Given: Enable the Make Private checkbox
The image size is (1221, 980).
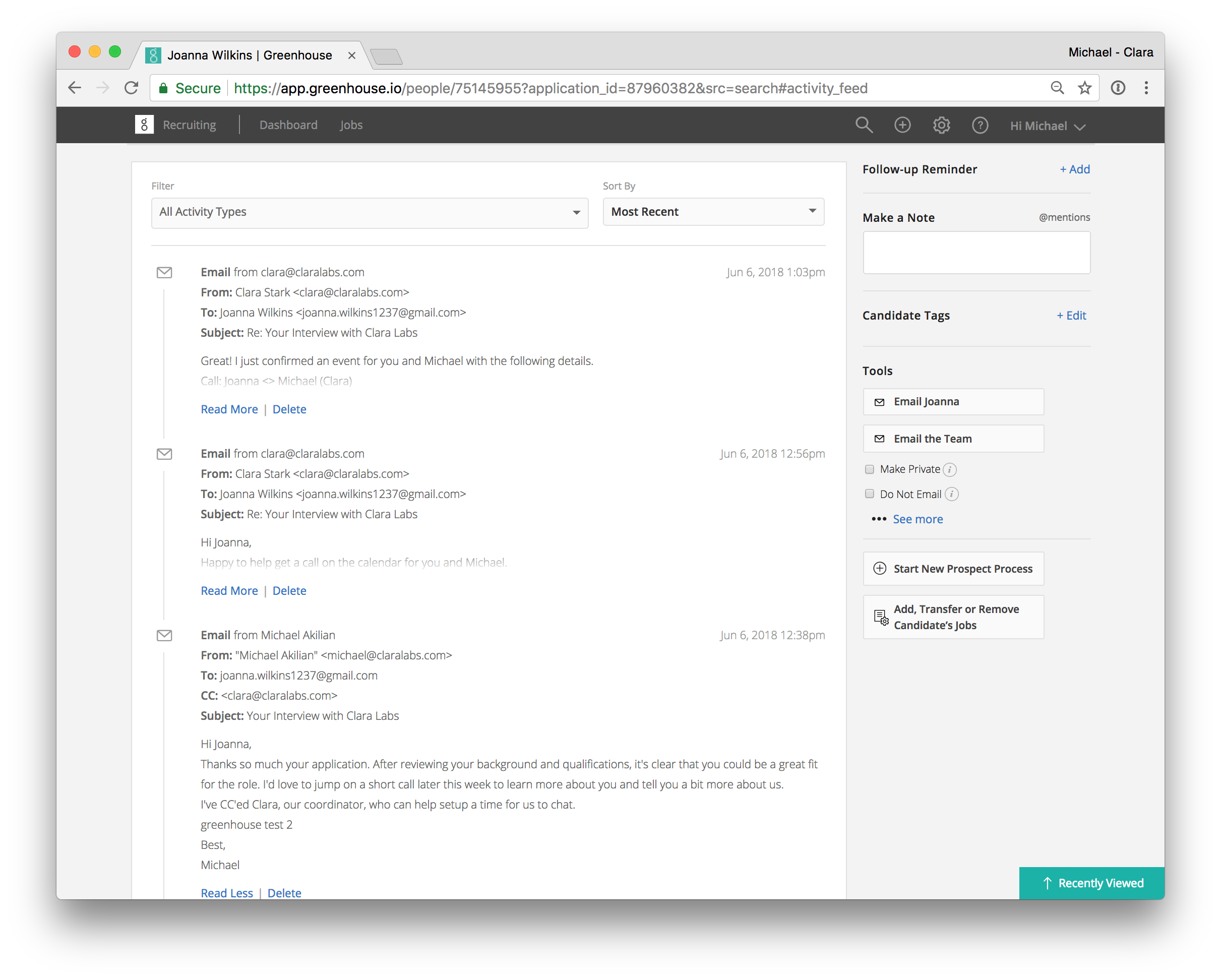Looking at the screenshot, I should click(x=869, y=469).
